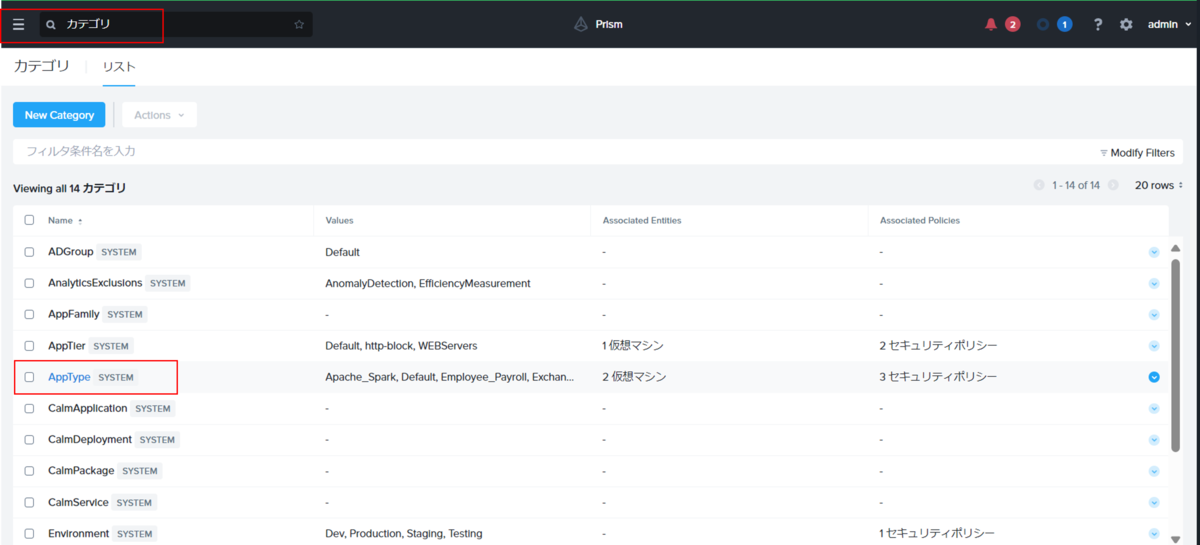Open settings gear icon
Screen dimensions: 1200x545
tap(1126, 24)
